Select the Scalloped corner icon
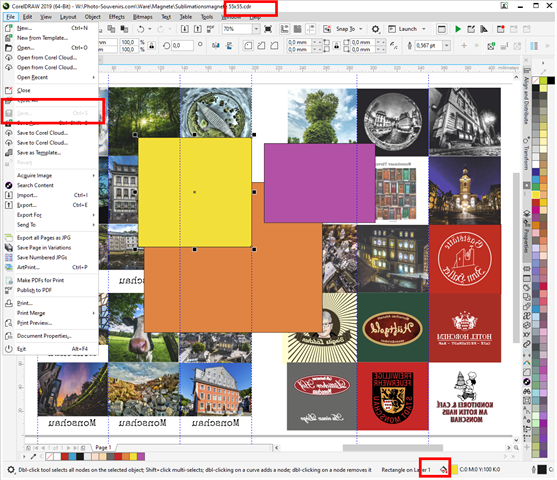This screenshot has height=480, width=557. coord(261,45)
